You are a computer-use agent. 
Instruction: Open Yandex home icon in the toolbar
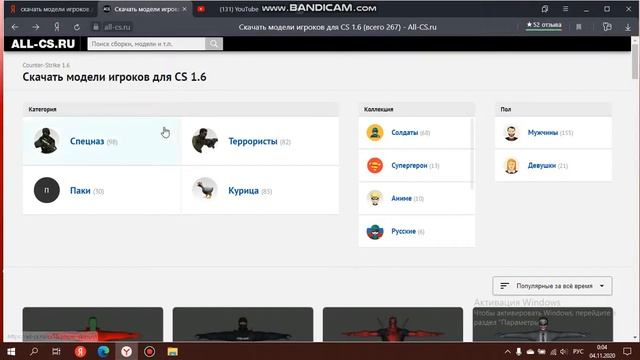pos(57,27)
